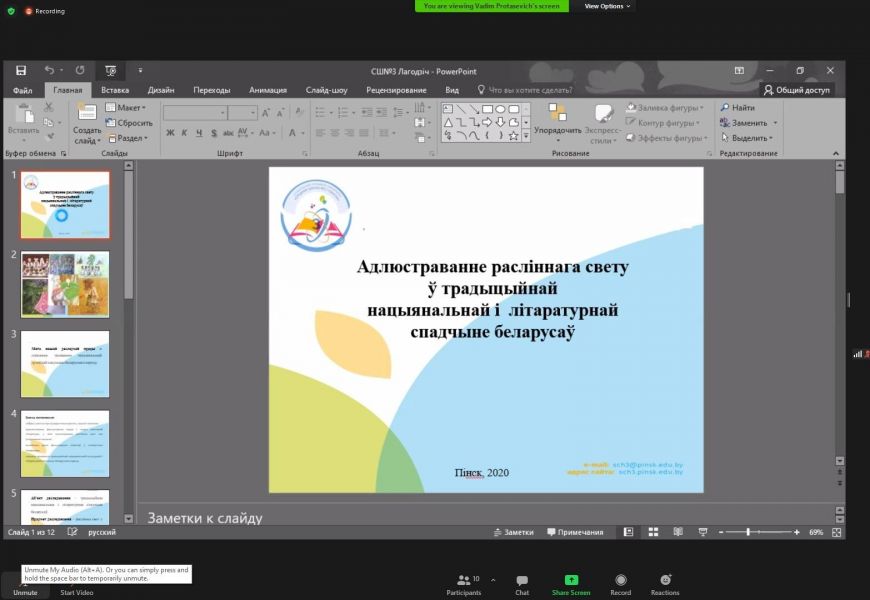Image resolution: width=870 pixels, height=600 pixels.
Task: Open the Zoom Chat panel
Action: (x=522, y=585)
